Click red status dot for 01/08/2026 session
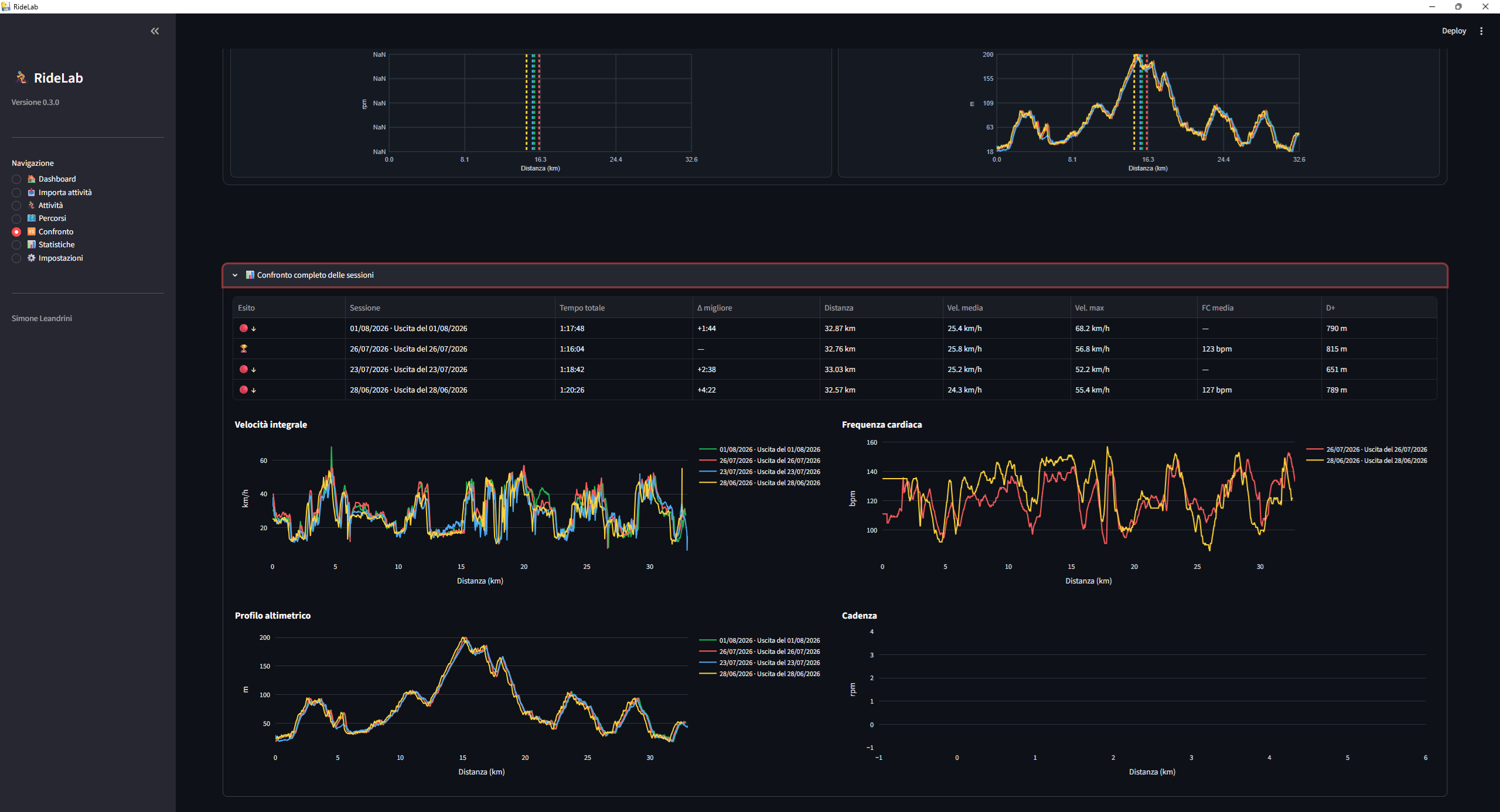 244,328
